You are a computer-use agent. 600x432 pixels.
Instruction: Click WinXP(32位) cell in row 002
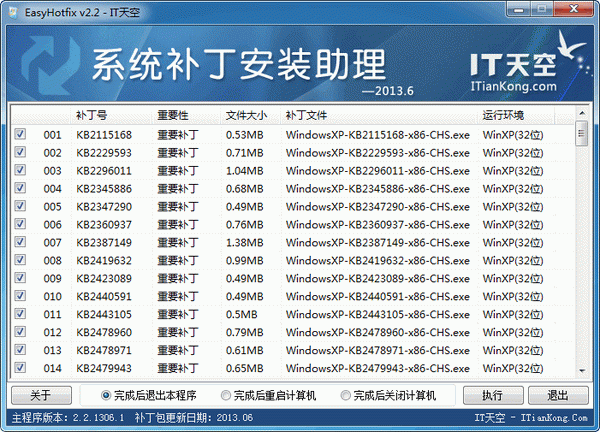(x=513, y=153)
